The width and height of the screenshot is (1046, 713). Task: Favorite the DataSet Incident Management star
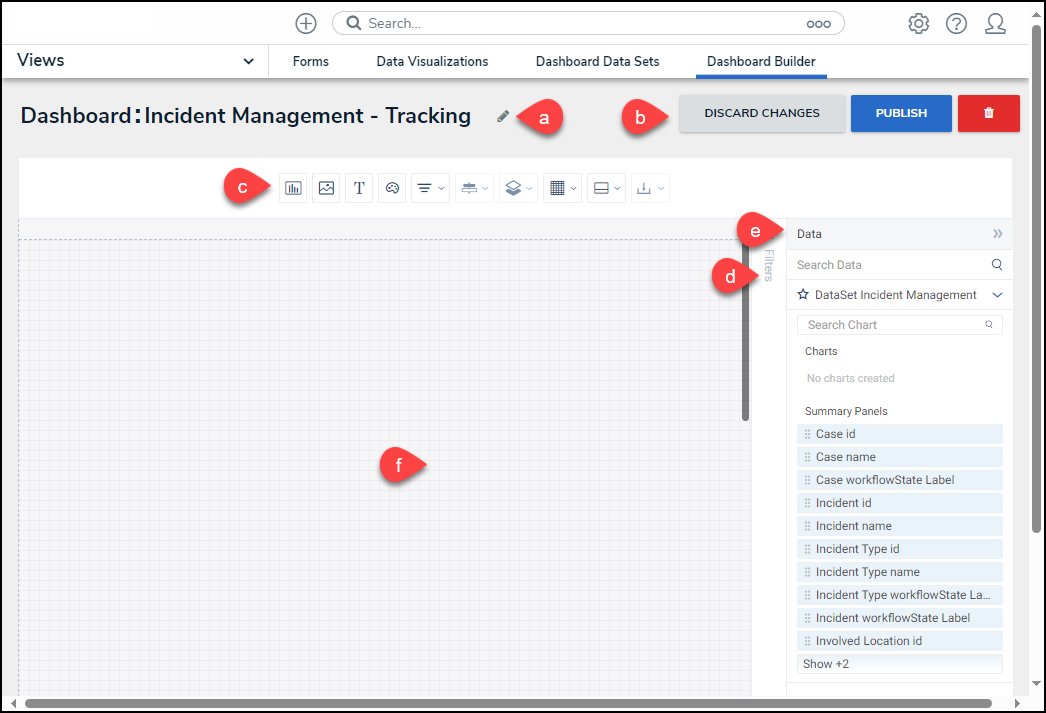[803, 295]
